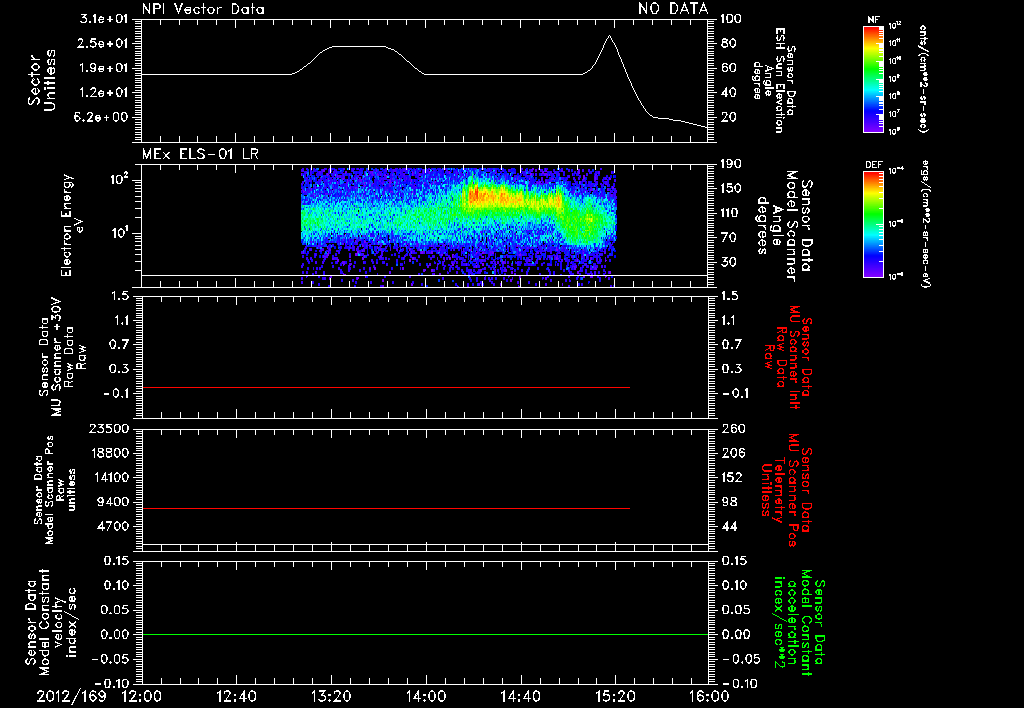Click the 15:20 time axis label
The height and width of the screenshot is (708, 1024).
[x=615, y=697]
